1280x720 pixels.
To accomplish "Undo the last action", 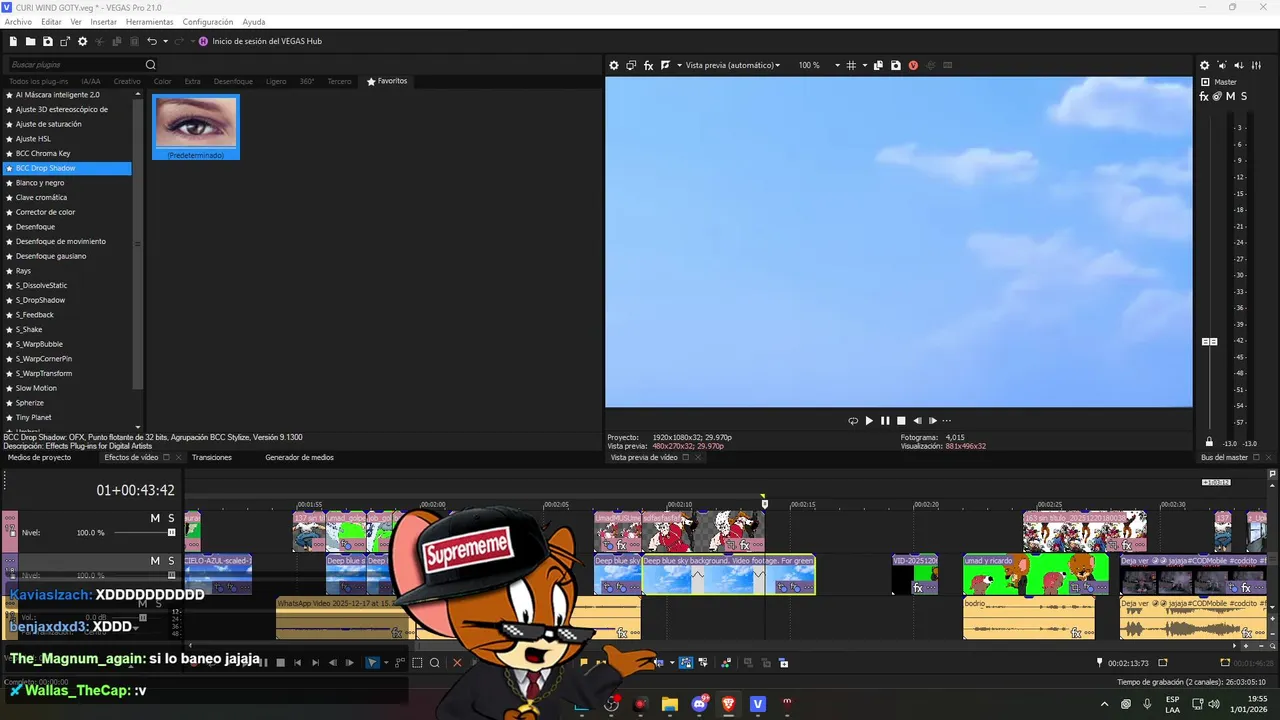I will pyautogui.click(x=152, y=41).
